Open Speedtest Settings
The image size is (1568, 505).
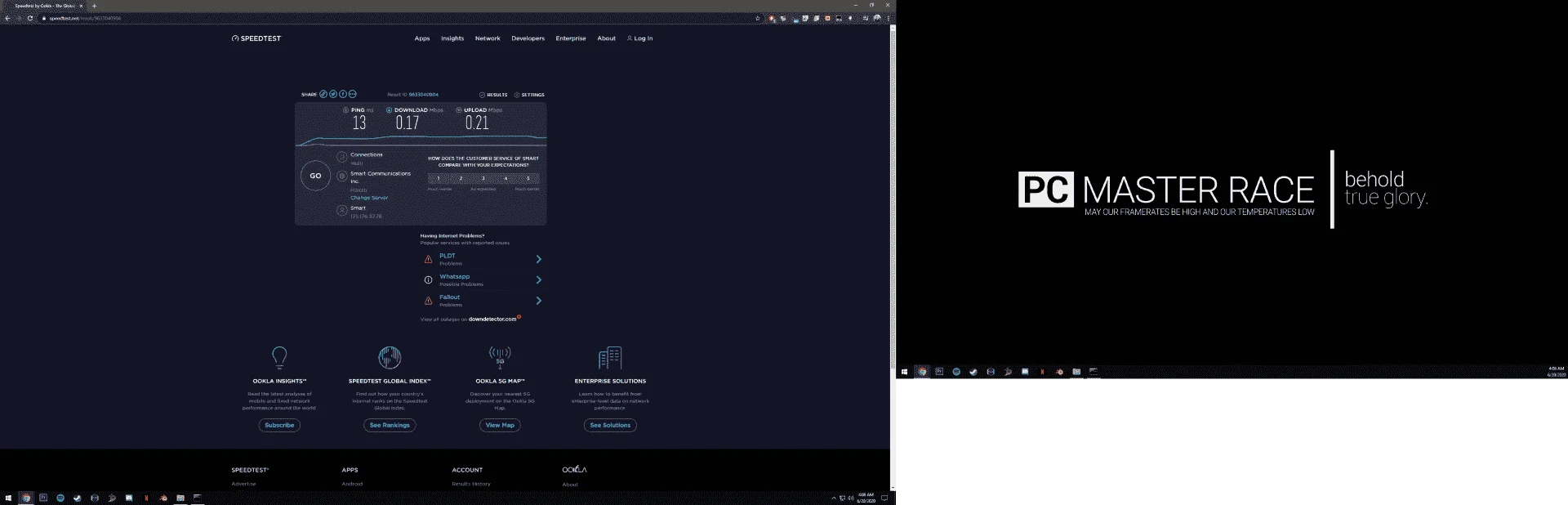point(529,95)
